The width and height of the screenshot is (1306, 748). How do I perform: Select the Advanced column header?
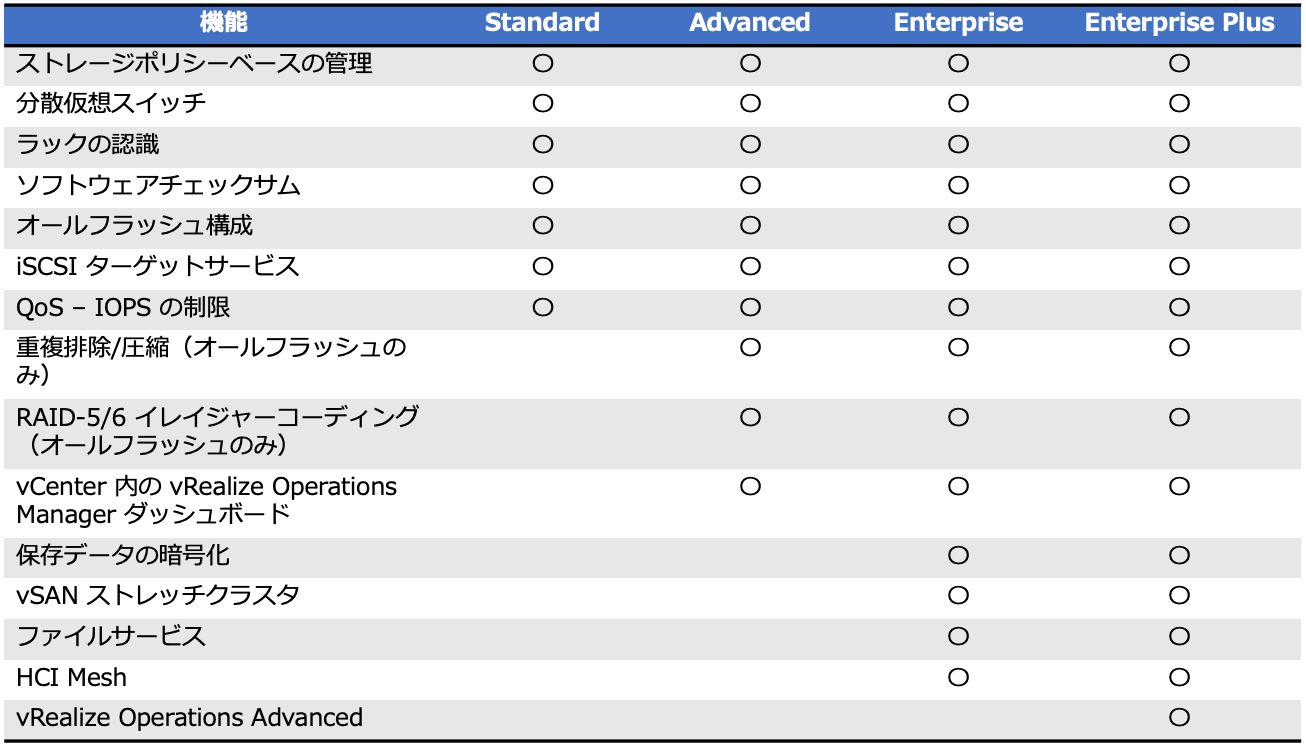tap(750, 23)
